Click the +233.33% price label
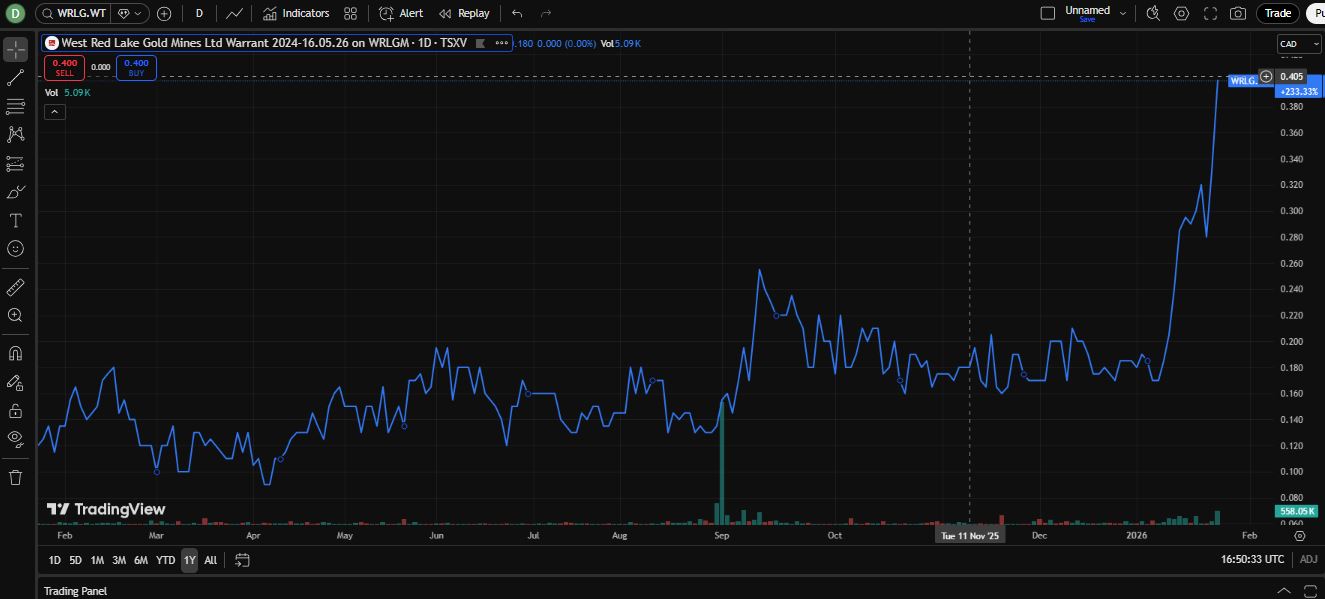The height and width of the screenshot is (599, 1325). point(1299,91)
